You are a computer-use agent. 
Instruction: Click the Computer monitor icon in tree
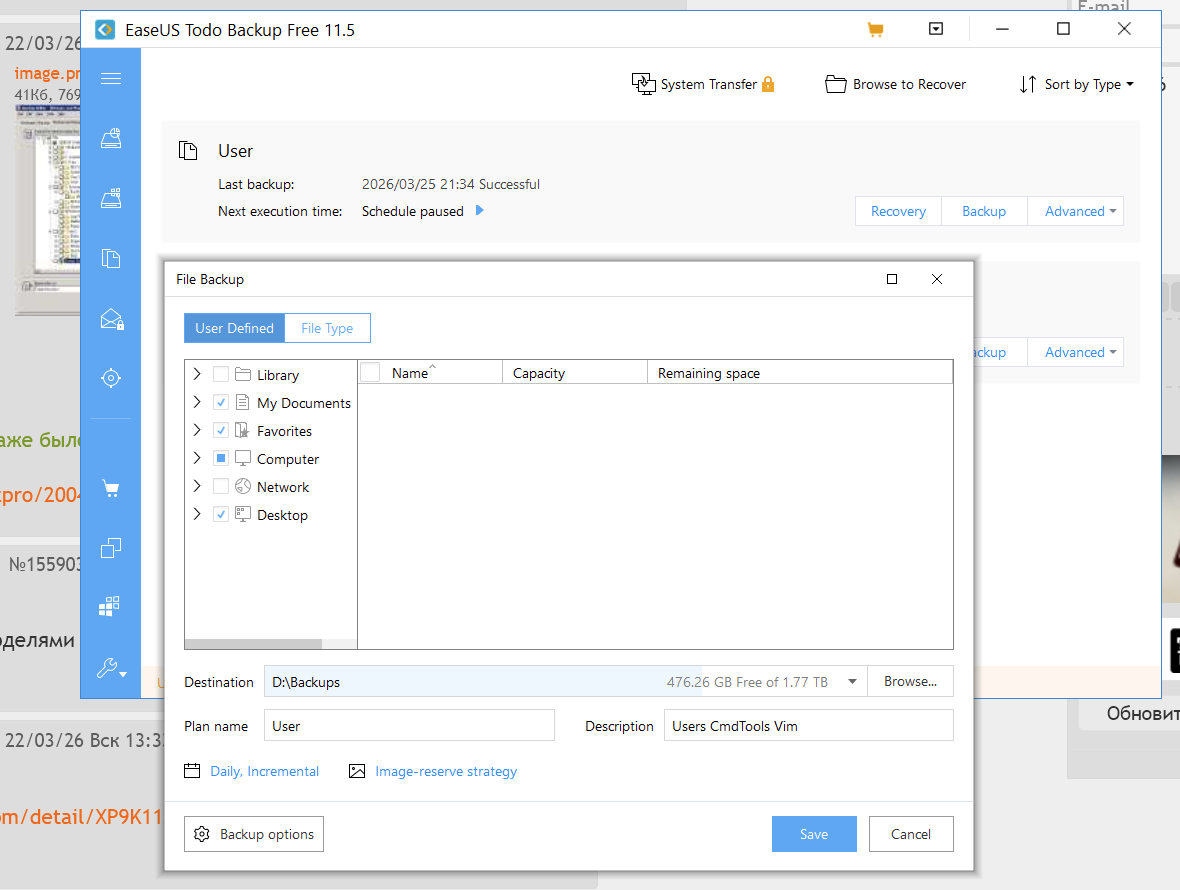click(x=242, y=458)
